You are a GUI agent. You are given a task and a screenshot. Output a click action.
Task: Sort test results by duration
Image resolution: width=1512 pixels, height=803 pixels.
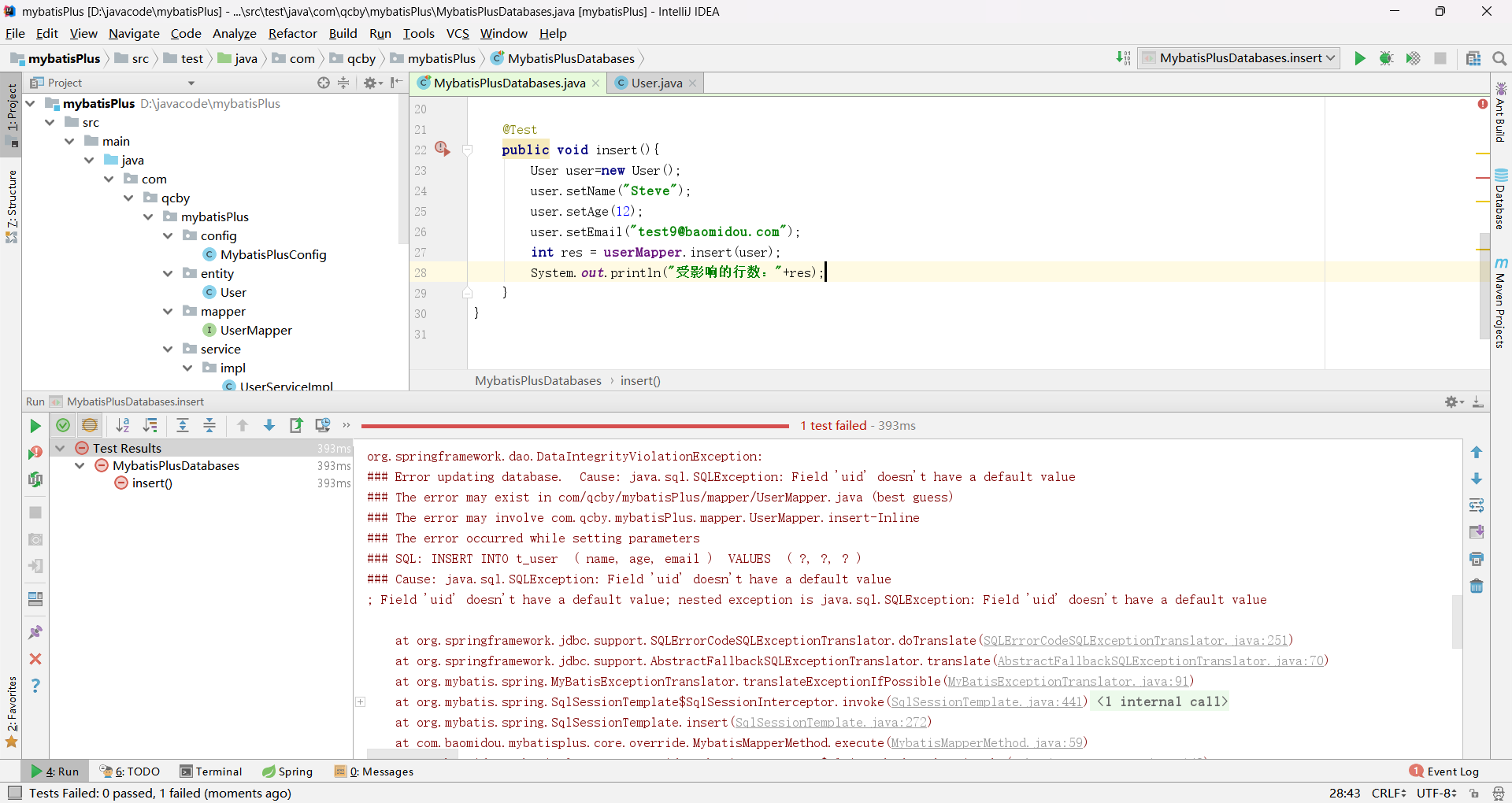tap(150, 425)
